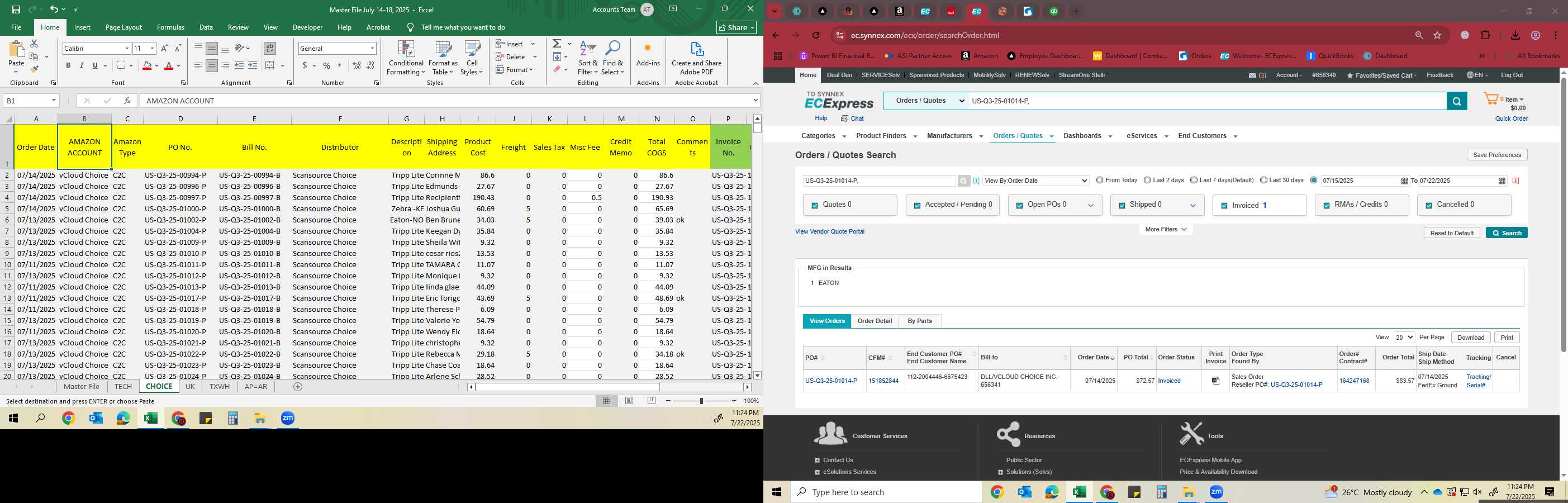Apply Percent Style number format
The height and width of the screenshot is (503, 1568).
(327, 65)
